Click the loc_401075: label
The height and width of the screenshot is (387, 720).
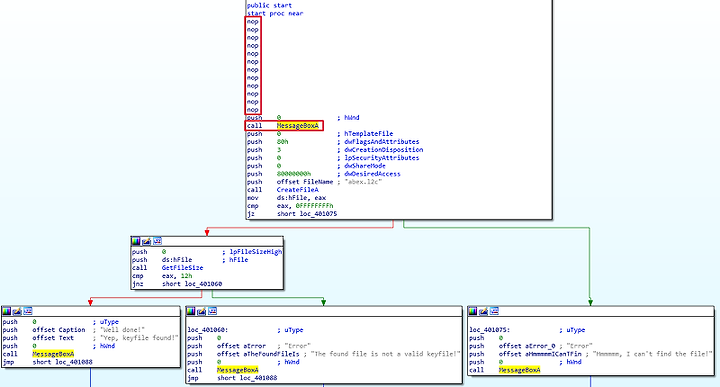click(489, 330)
